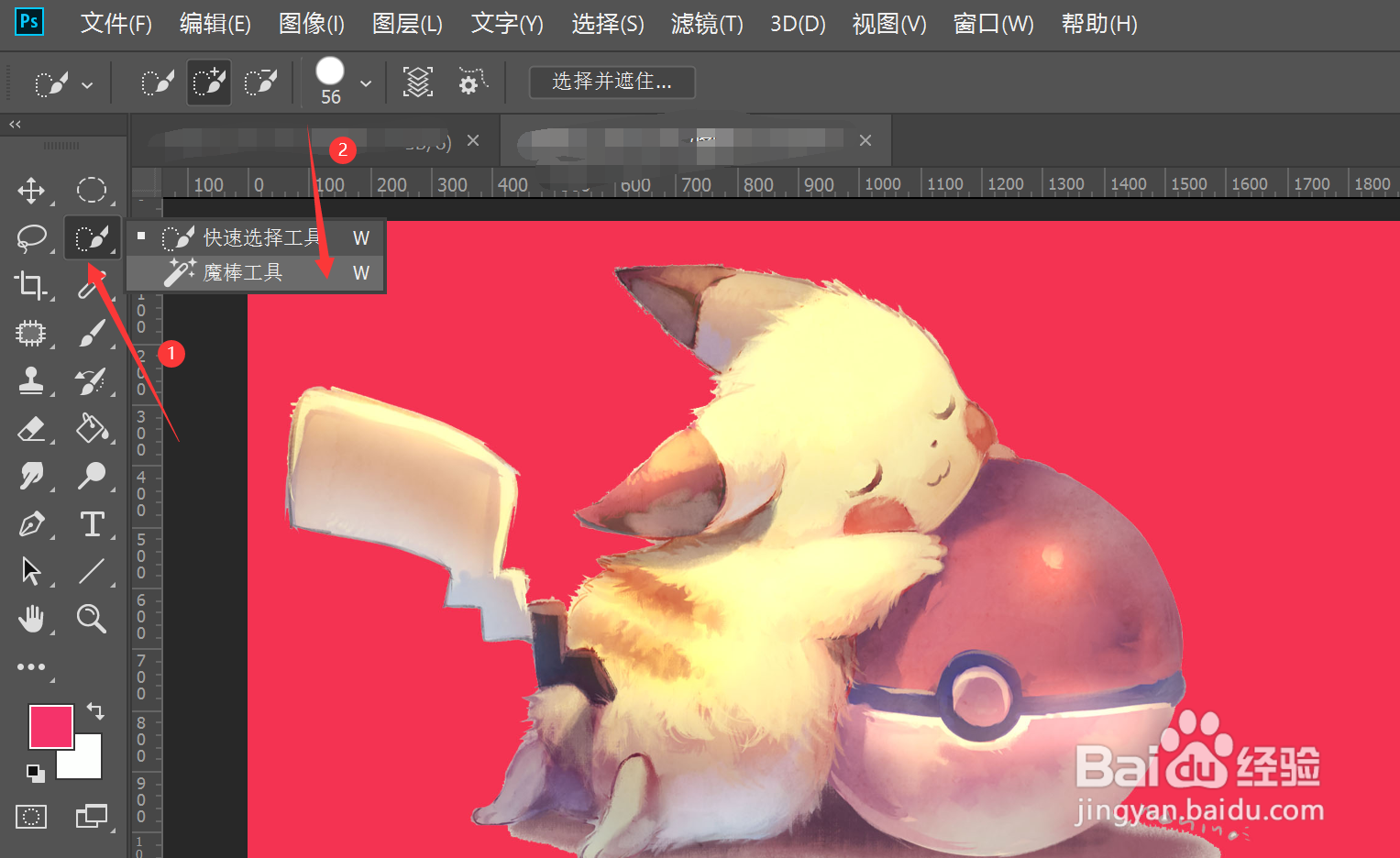Open the 图层(L) menu
Viewport: 1400px width, 858px height.
[x=407, y=24]
